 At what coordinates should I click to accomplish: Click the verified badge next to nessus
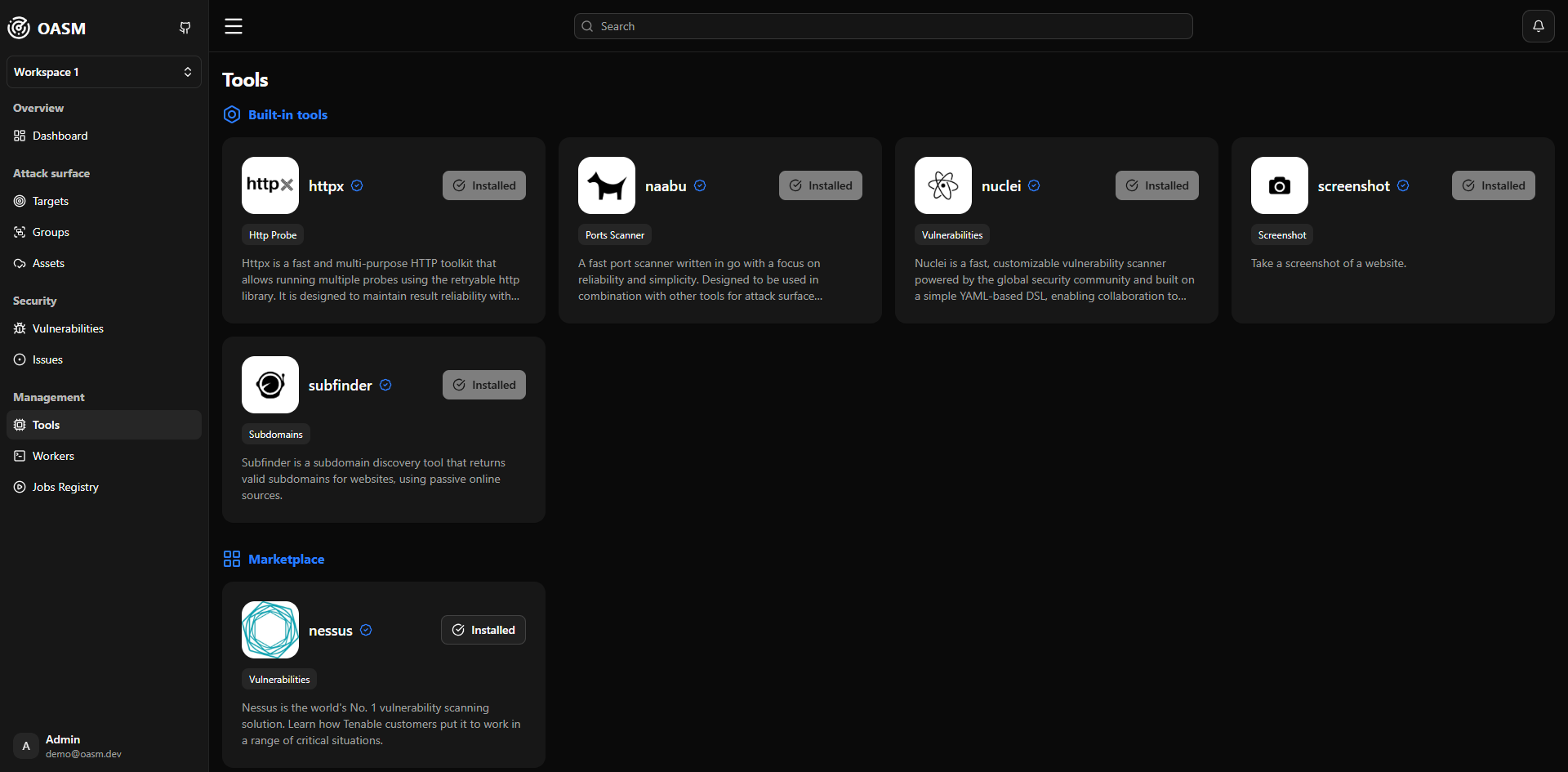[366, 630]
